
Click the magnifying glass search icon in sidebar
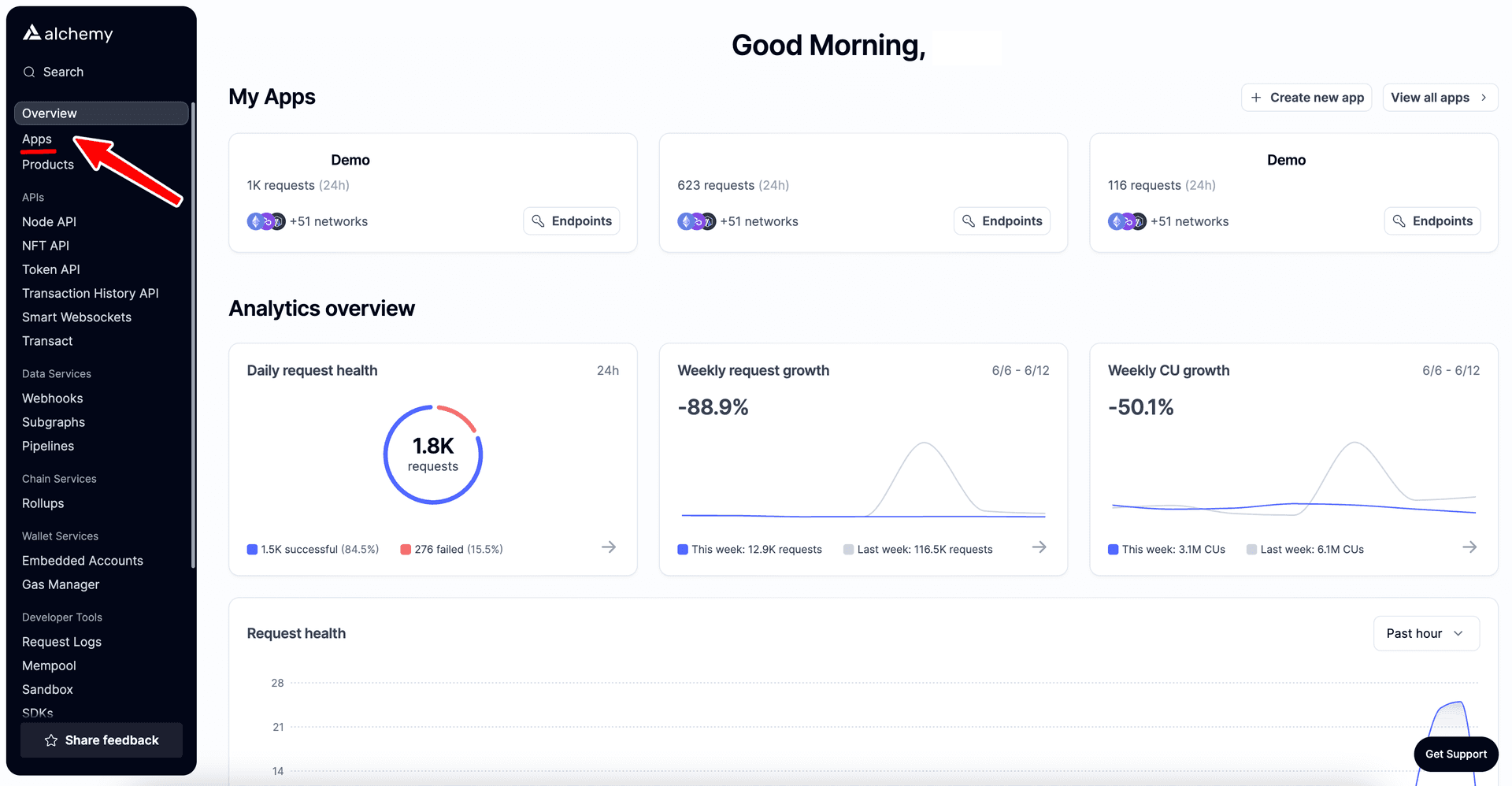click(x=29, y=72)
